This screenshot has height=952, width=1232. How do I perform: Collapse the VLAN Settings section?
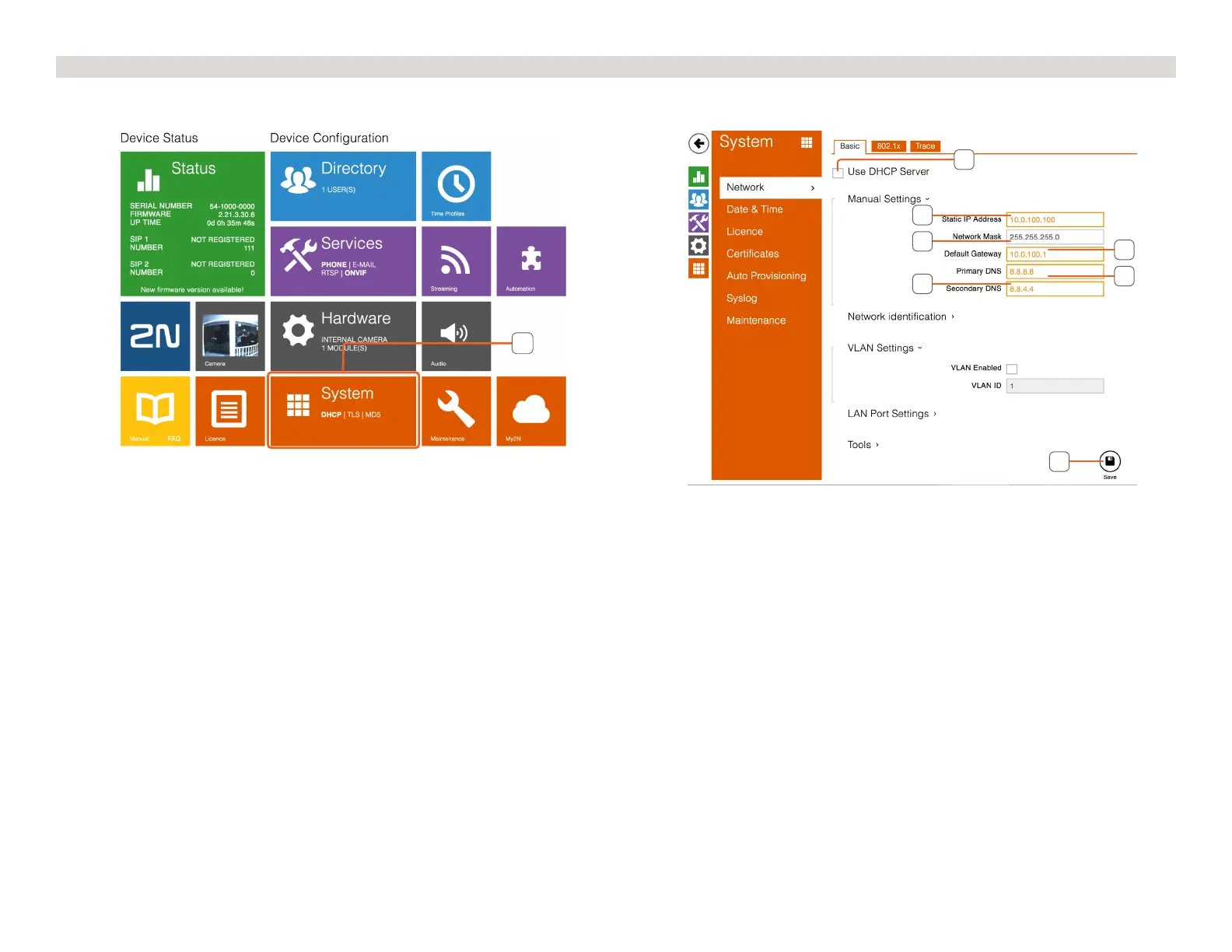coord(884,348)
